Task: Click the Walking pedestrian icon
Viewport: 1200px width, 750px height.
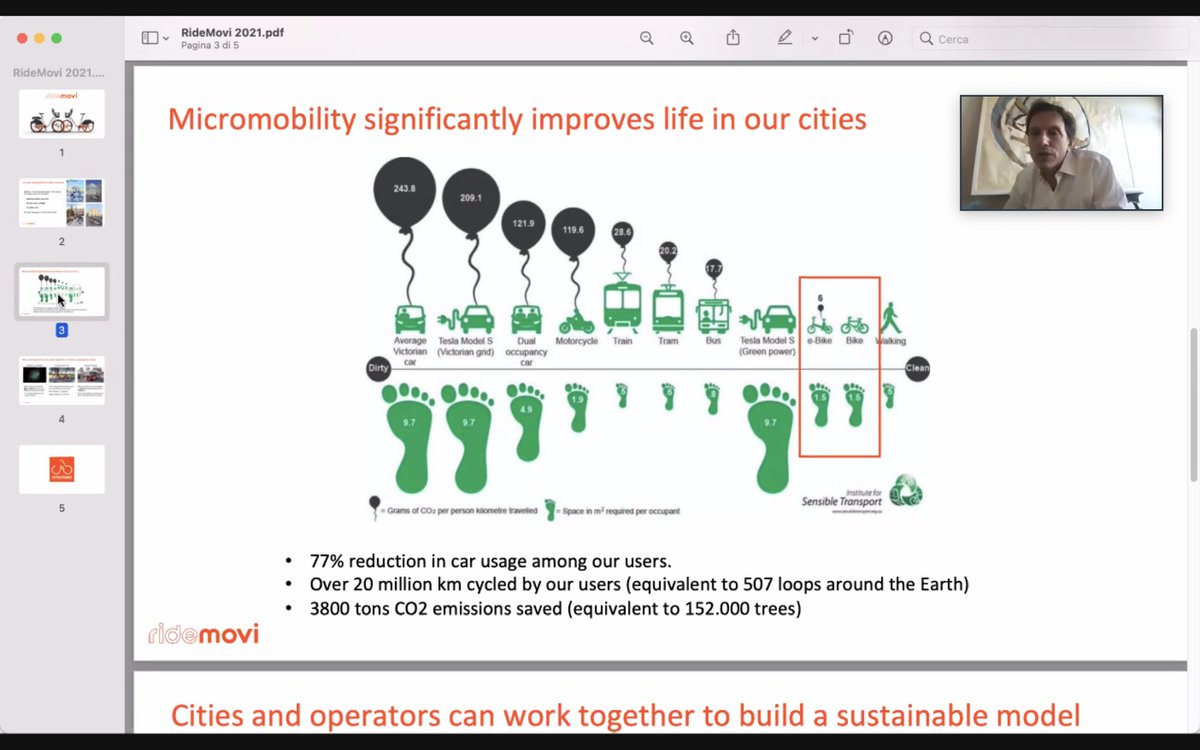Action: (890, 319)
